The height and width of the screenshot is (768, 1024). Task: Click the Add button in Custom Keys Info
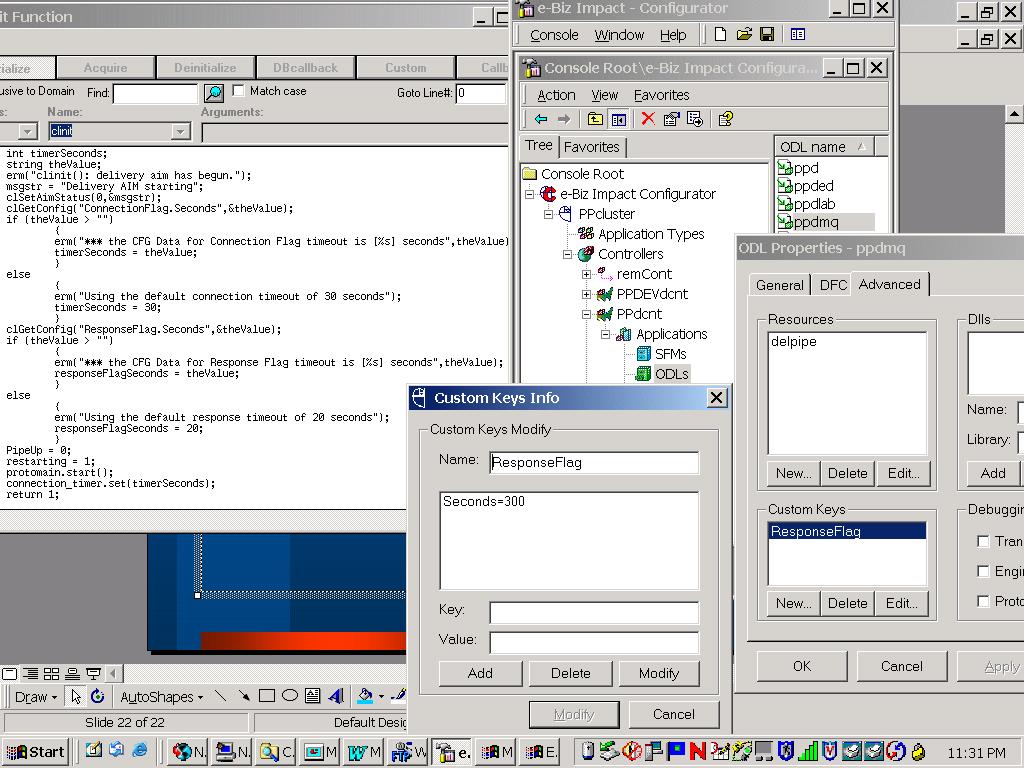tap(480, 673)
